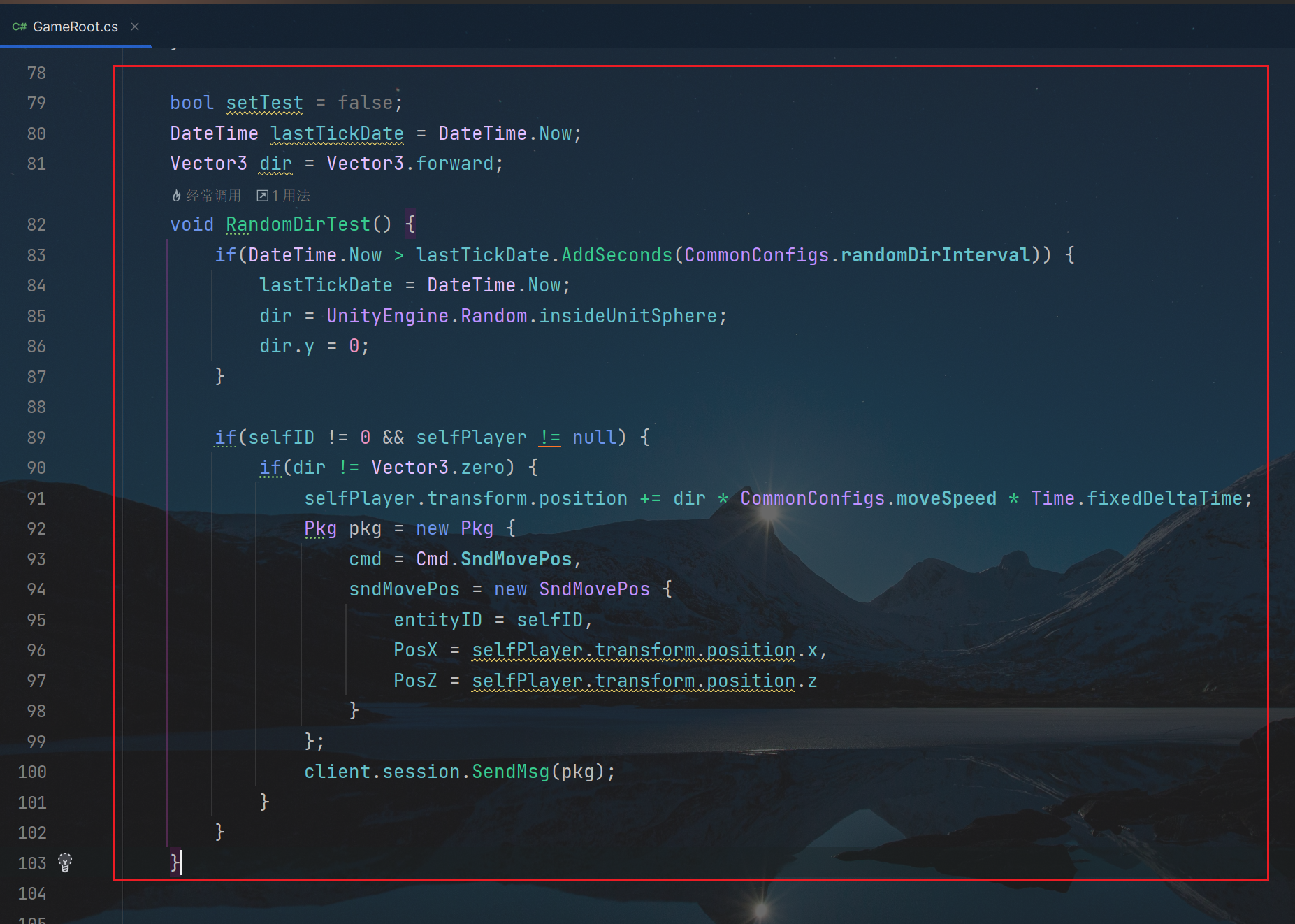Click gutter line number 78

(36, 73)
